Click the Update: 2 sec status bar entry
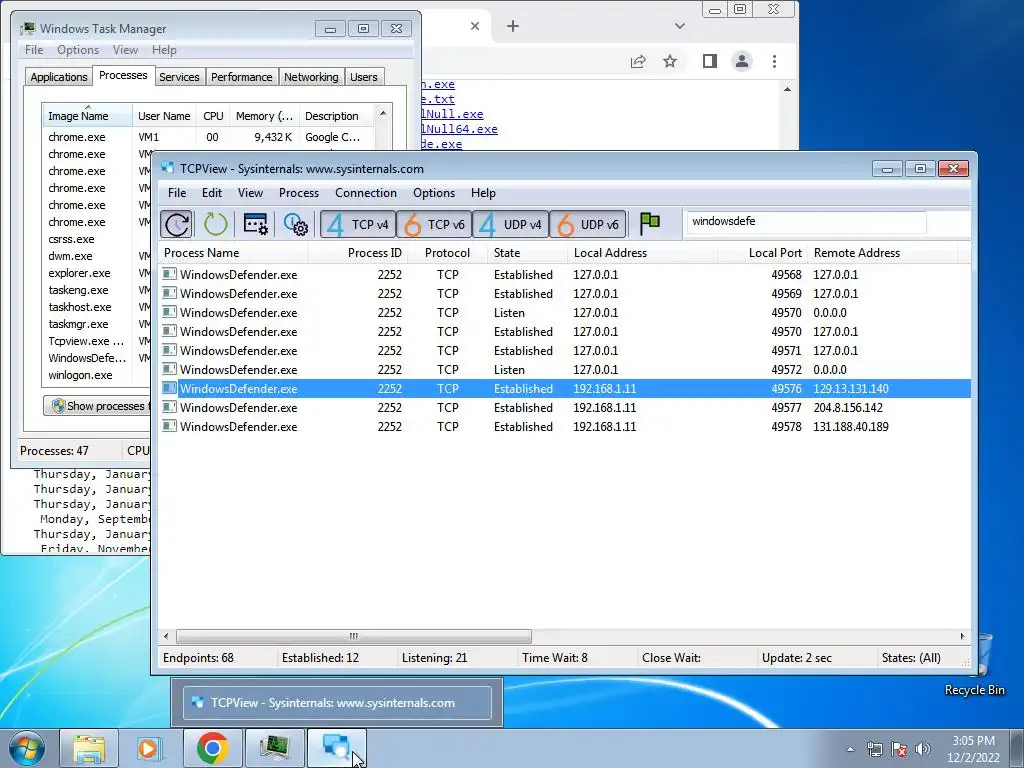Image resolution: width=1024 pixels, height=768 pixels. [x=797, y=658]
